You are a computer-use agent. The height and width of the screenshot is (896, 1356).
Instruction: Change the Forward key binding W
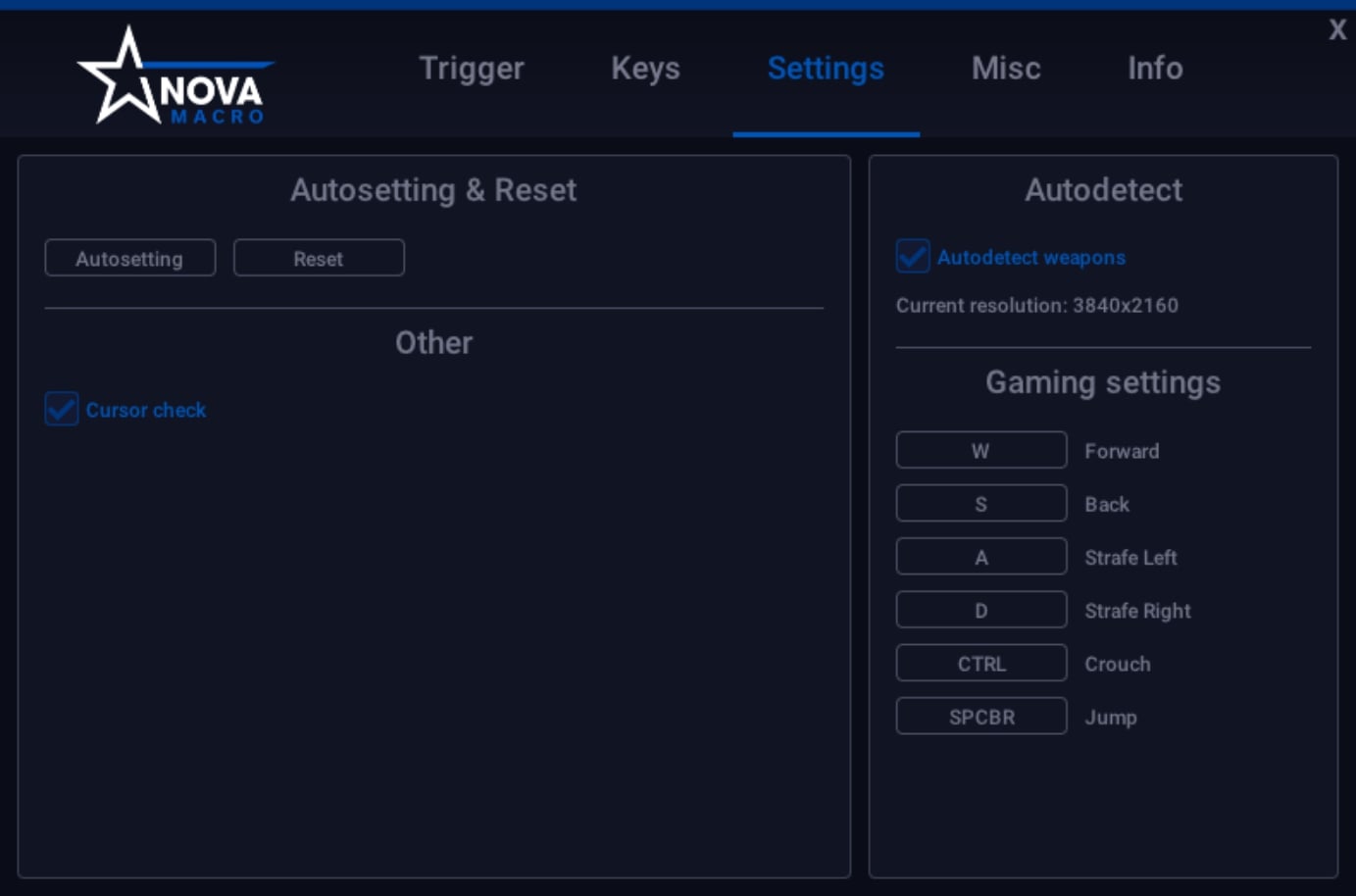[x=981, y=450]
